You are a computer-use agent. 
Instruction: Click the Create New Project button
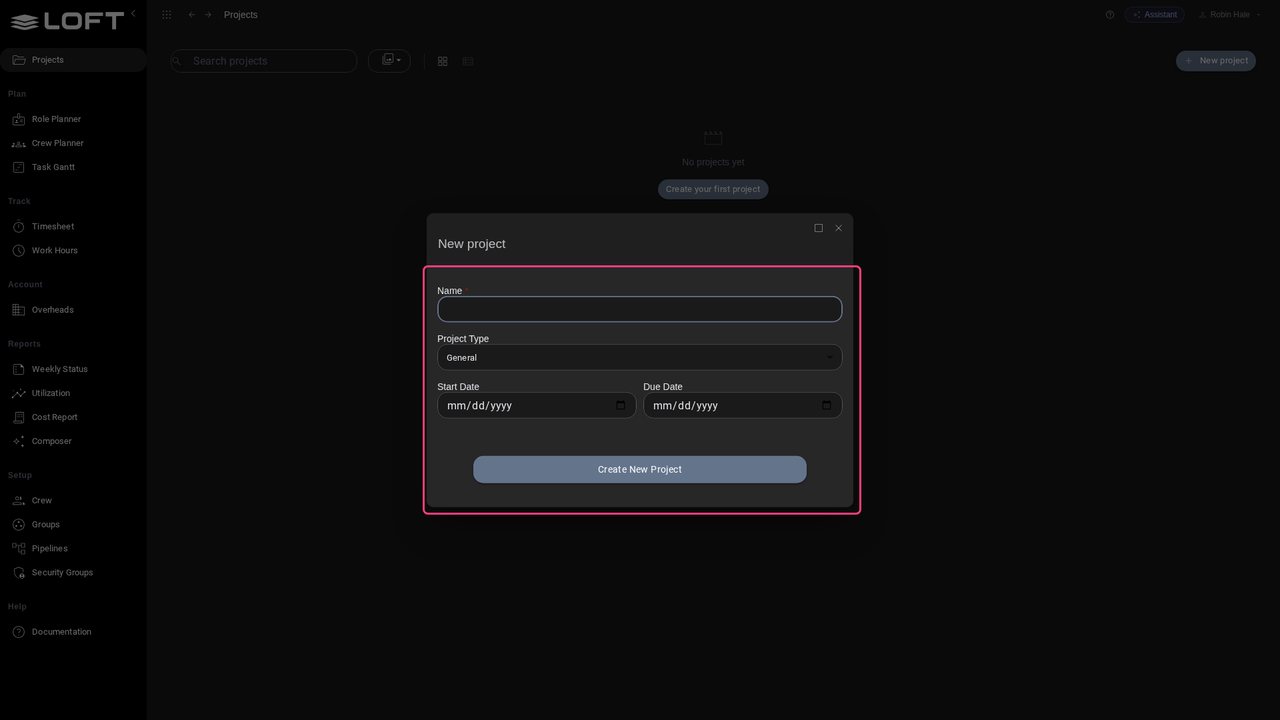pyautogui.click(x=639, y=470)
